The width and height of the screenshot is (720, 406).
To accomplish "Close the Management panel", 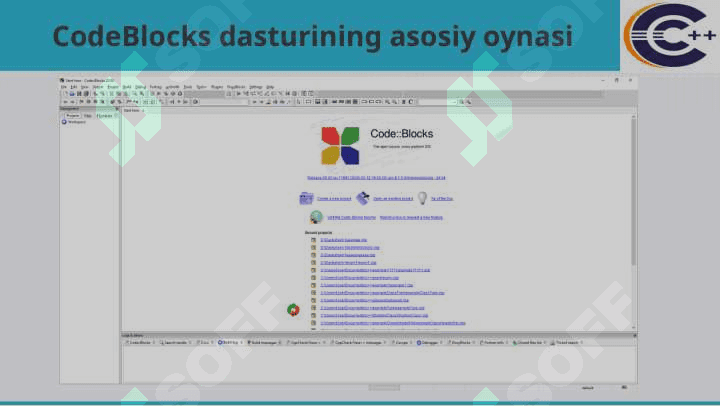I will coord(117,108).
